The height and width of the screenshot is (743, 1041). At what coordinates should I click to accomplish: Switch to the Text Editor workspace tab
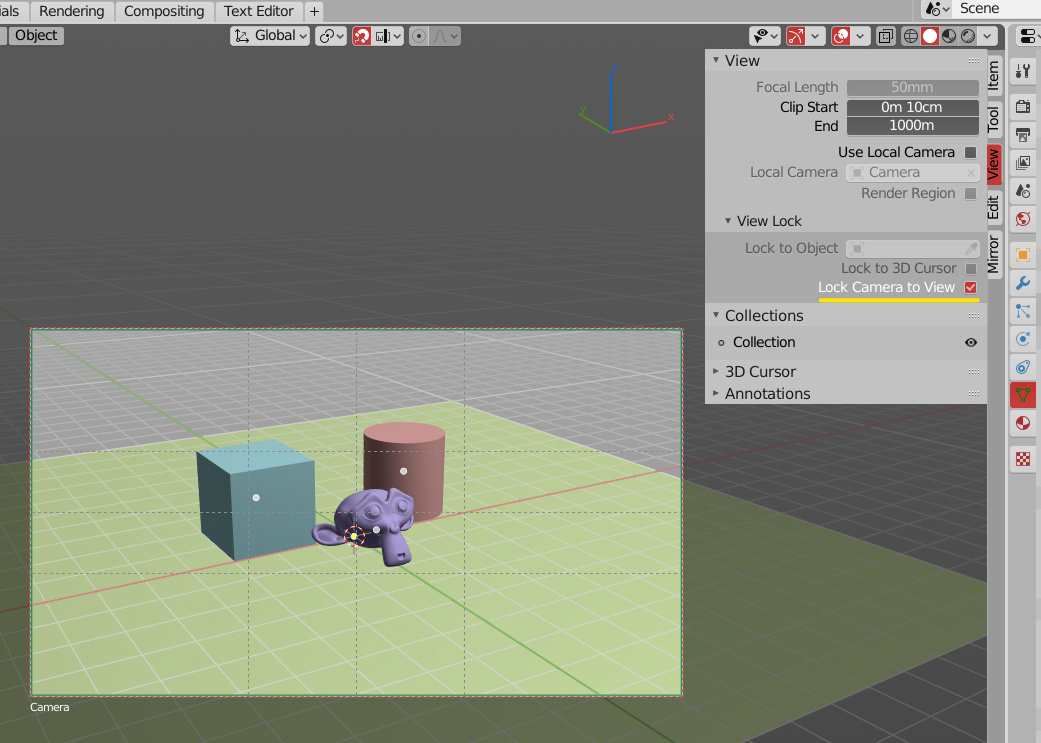258,11
